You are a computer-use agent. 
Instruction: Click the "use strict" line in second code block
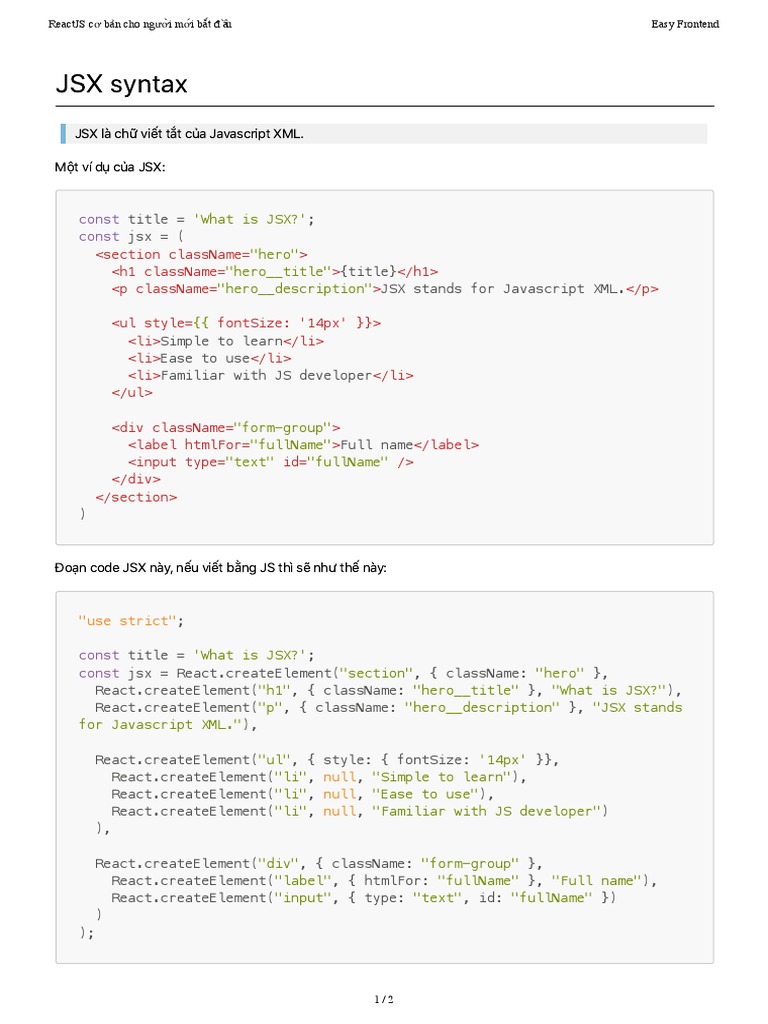point(131,621)
